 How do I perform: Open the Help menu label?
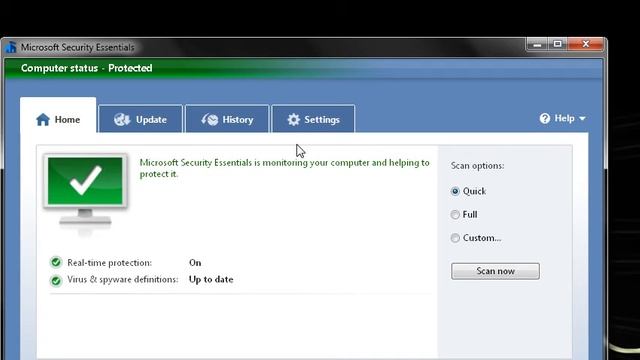point(564,118)
